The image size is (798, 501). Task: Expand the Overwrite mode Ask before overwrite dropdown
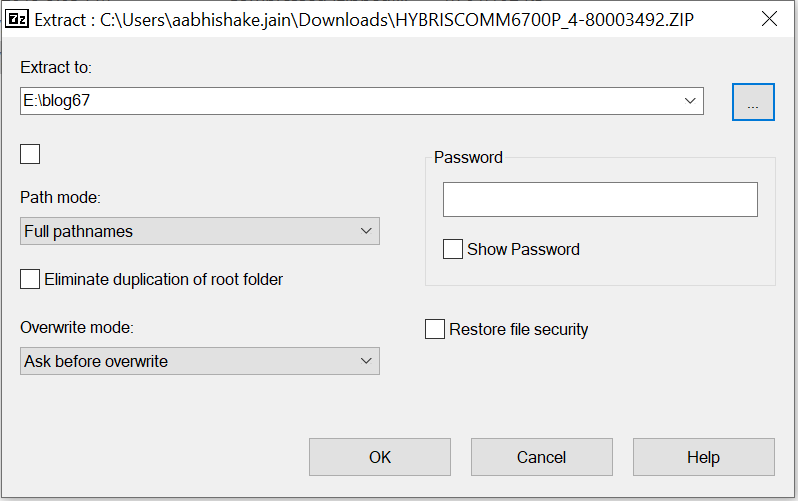click(200, 361)
